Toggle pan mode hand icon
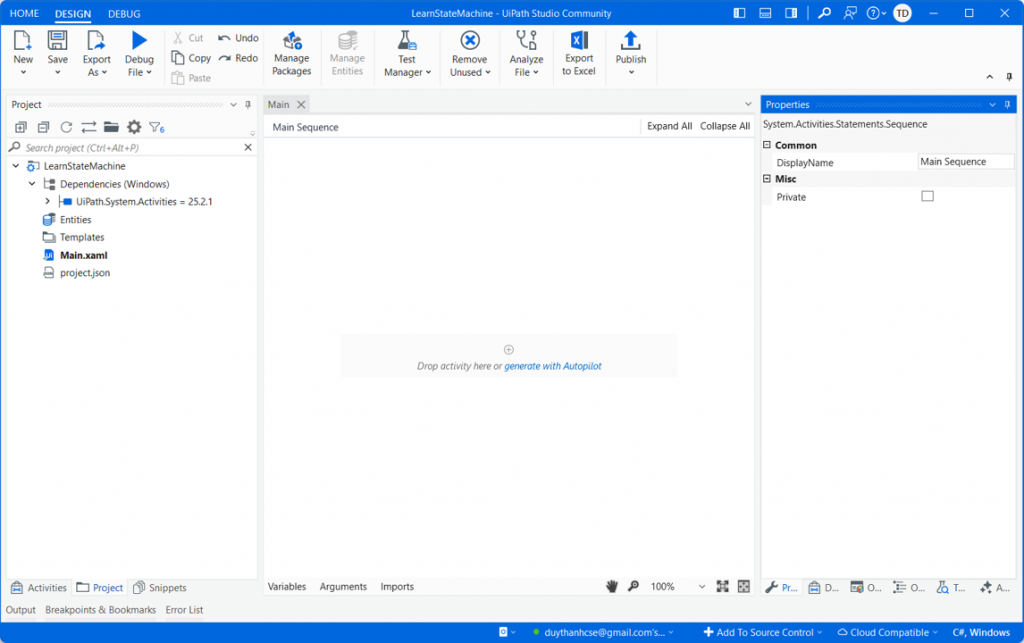 (x=612, y=586)
